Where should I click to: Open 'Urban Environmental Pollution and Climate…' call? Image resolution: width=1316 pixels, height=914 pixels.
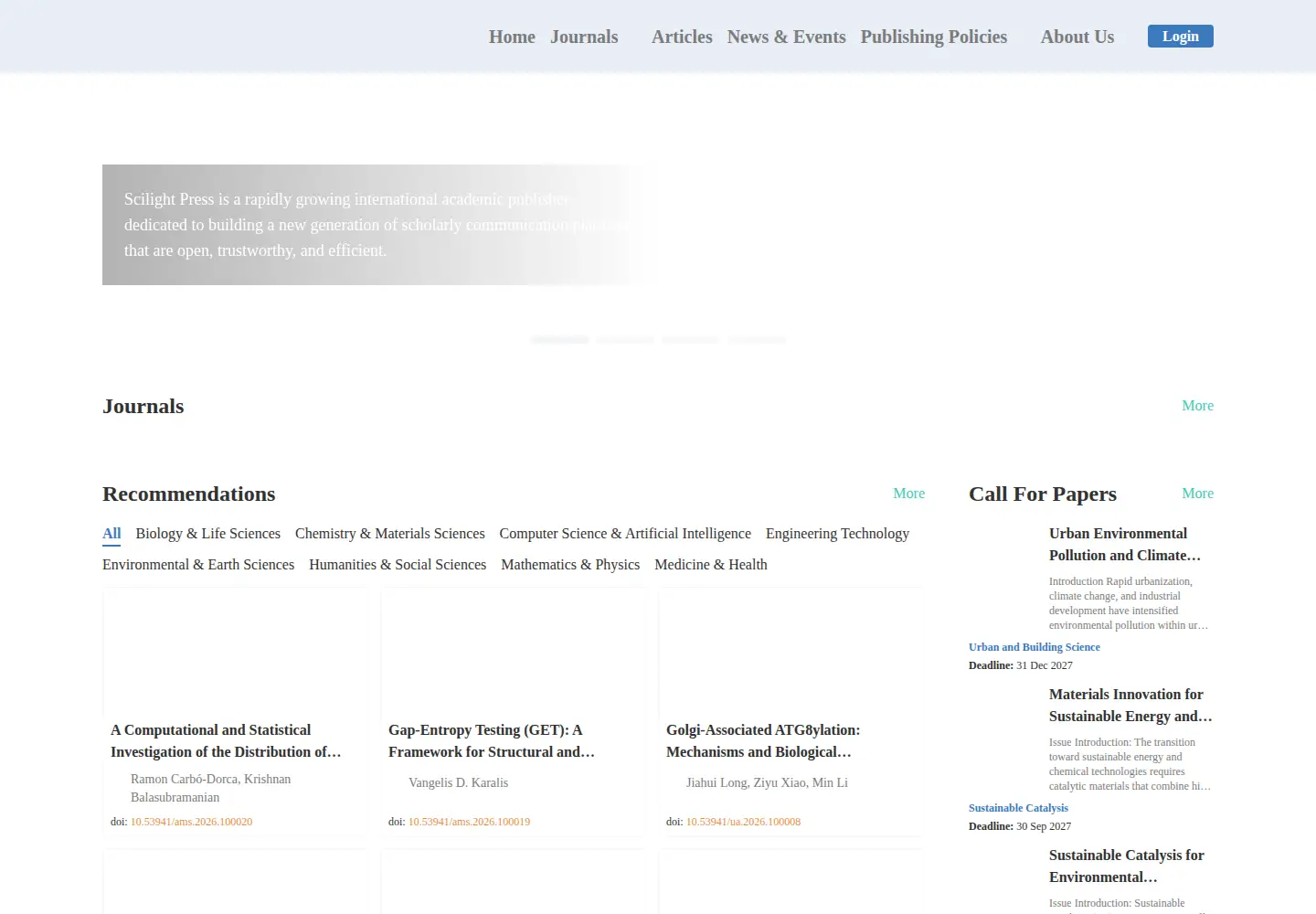pyautogui.click(x=1125, y=545)
